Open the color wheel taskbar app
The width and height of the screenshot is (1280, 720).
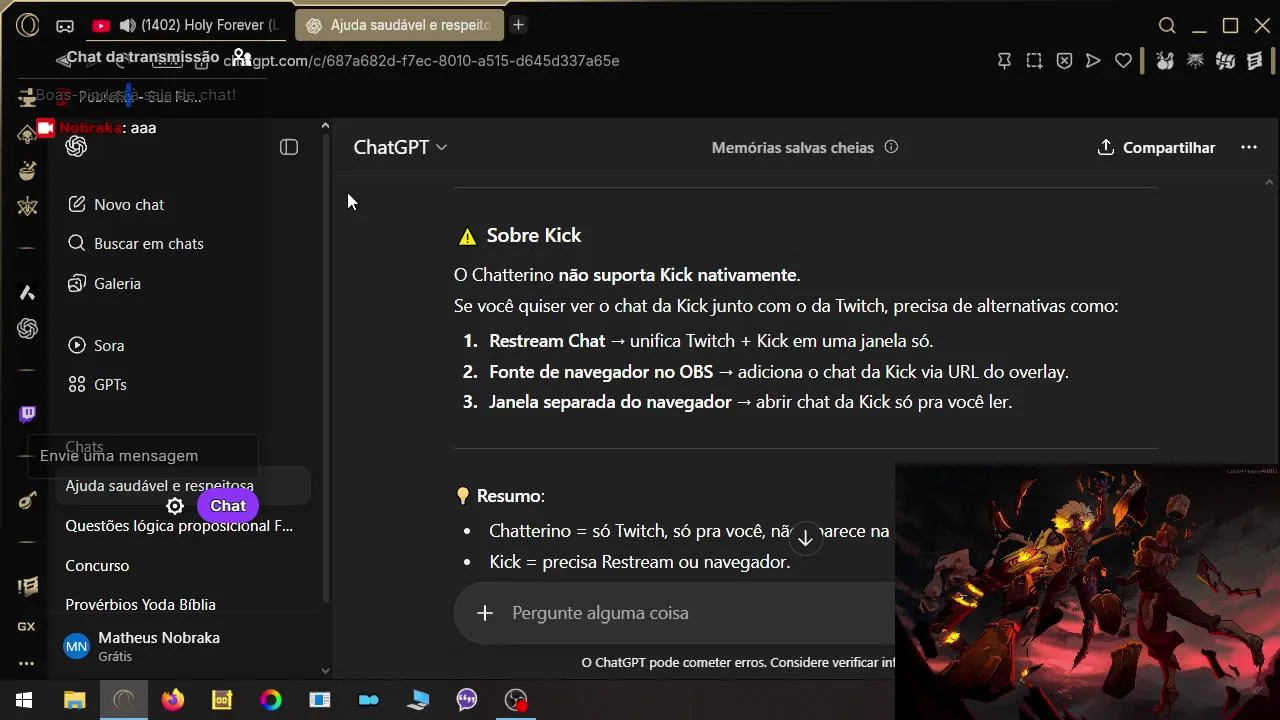coord(271,700)
